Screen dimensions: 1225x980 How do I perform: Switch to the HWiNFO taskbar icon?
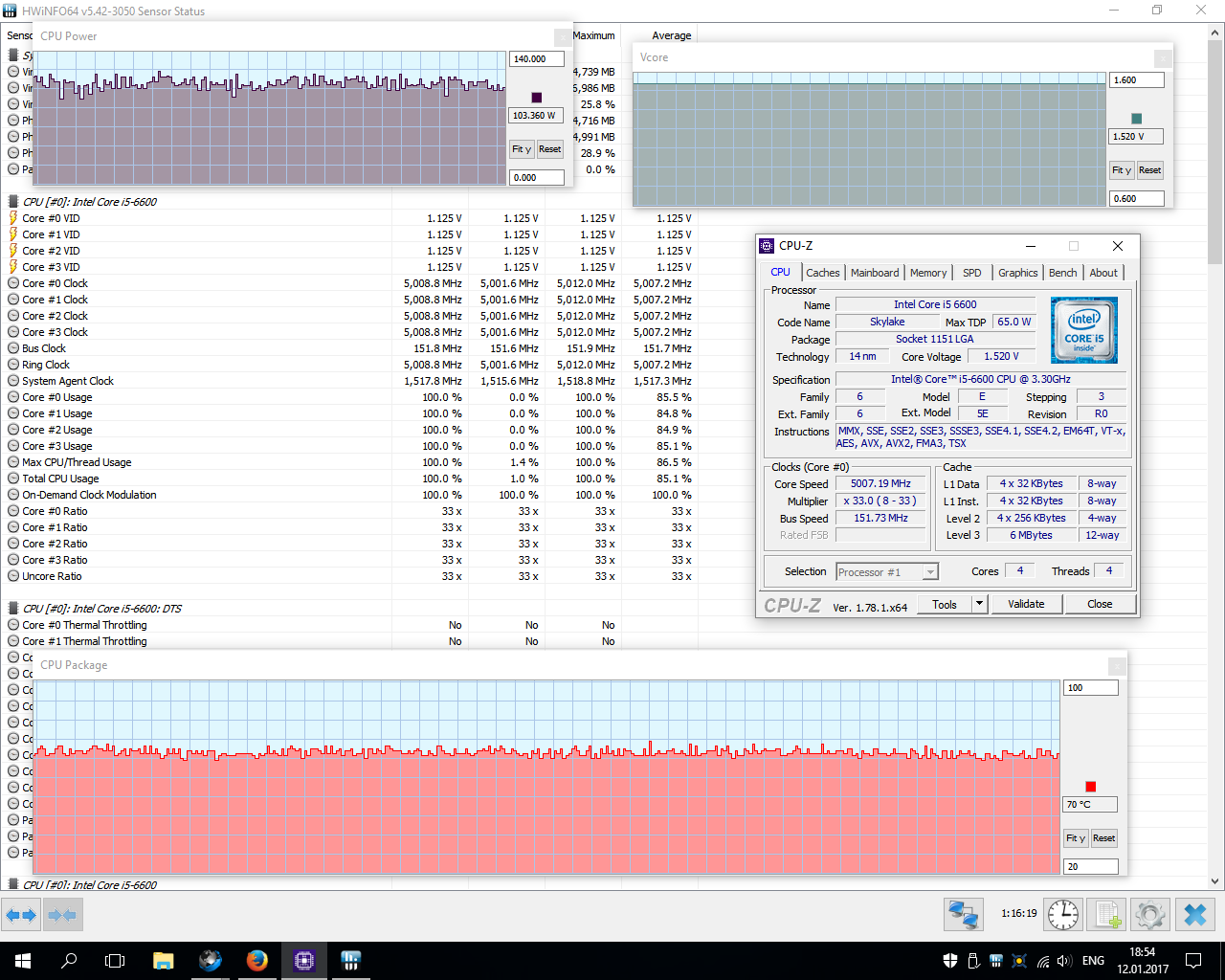350,961
